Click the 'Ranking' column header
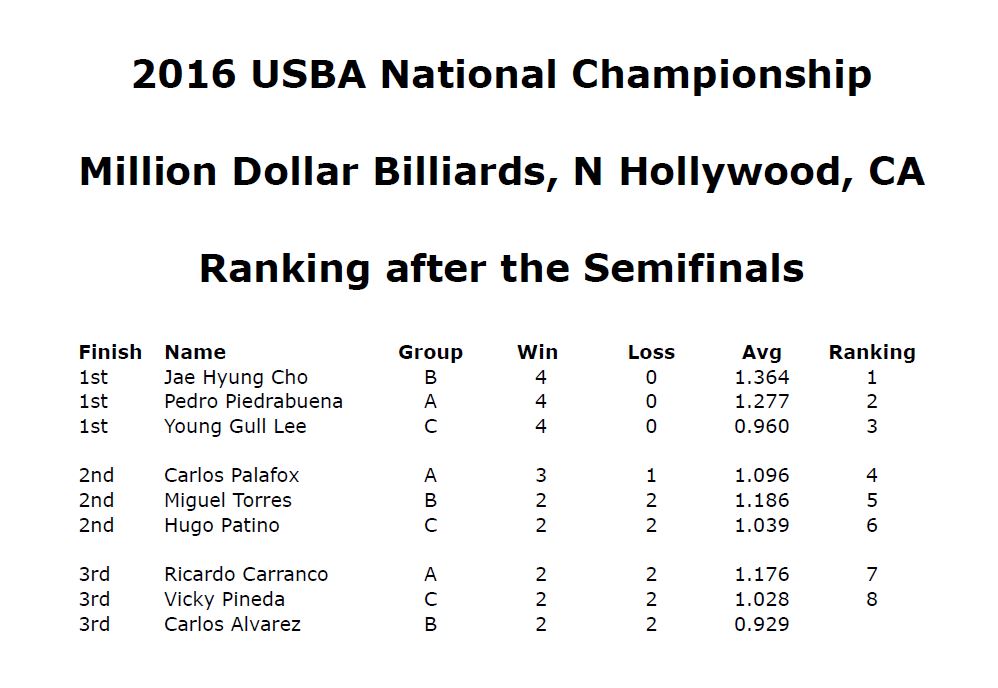Image resolution: width=998 pixels, height=688 pixels. tap(872, 353)
